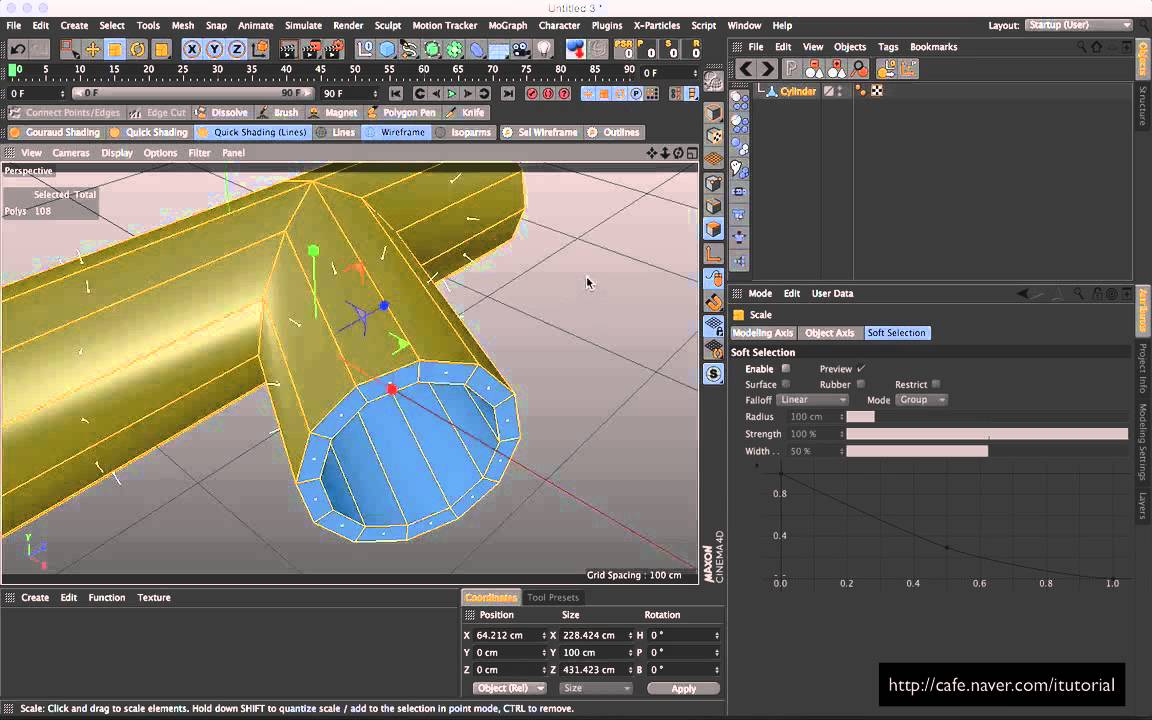Adjust the Radius slider bar
The image size is (1152, 720).
pos(987,417)
